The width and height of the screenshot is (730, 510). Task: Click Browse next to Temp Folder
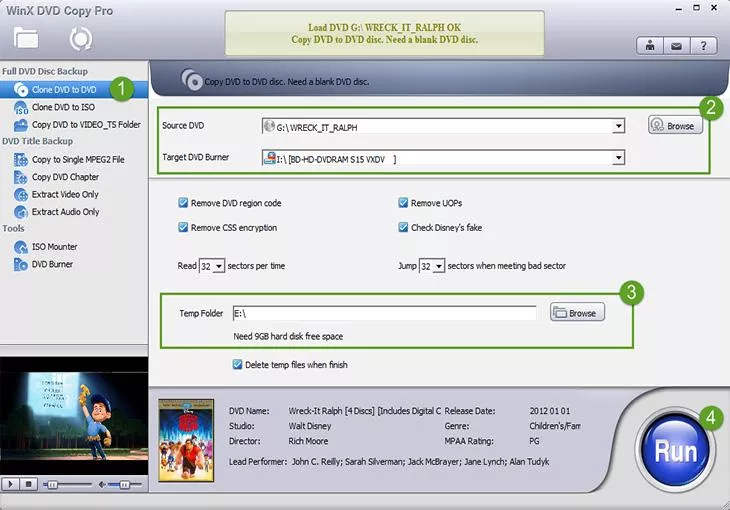[x=577, y=313]
